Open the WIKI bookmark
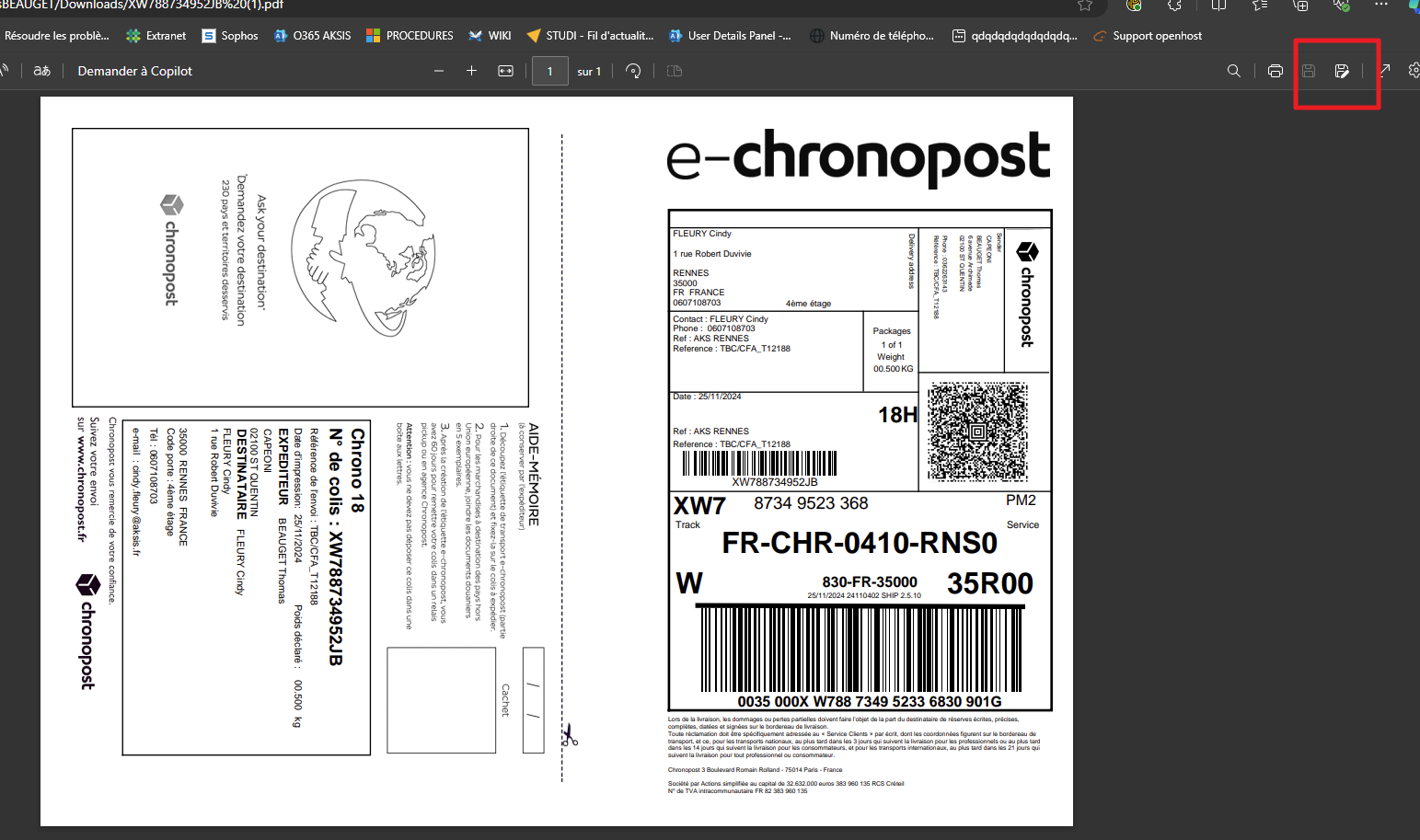Image resolution: width=1420 pixels, height=840 pixels. point(490,36)
